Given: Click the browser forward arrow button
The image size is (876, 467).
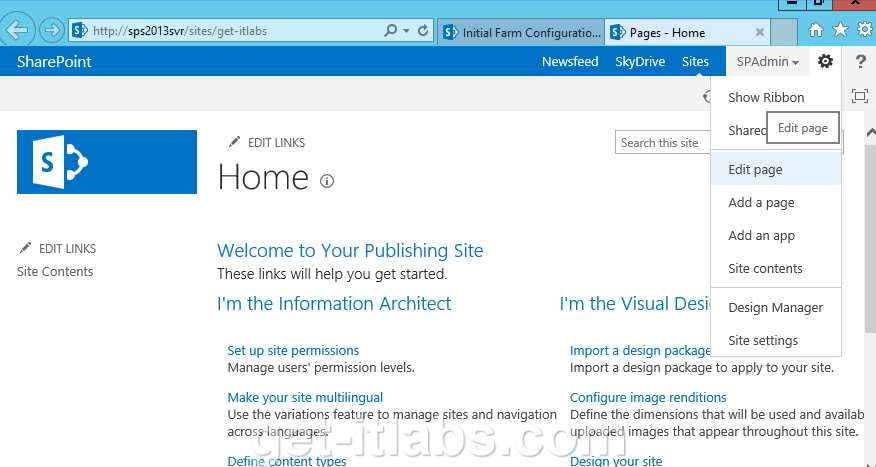Looking at the screenshot, I should (x=51, y=30).
